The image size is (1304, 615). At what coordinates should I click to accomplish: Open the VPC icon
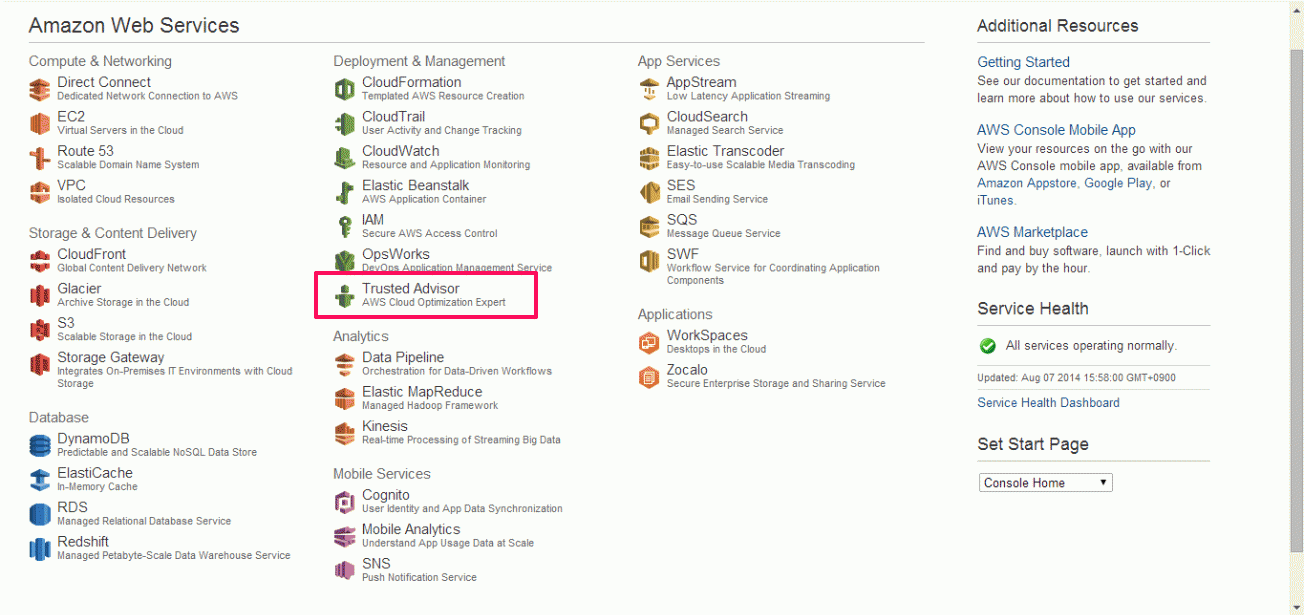pos(40,192)
